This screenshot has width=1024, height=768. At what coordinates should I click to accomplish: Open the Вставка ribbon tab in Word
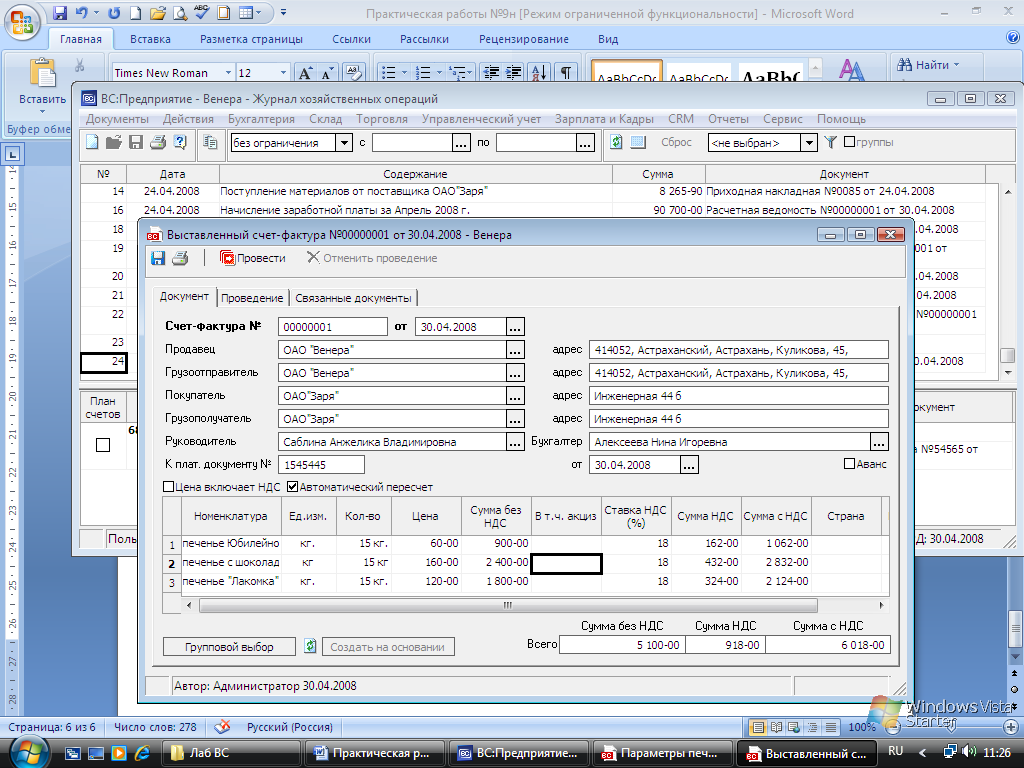[x=150, y=39]
